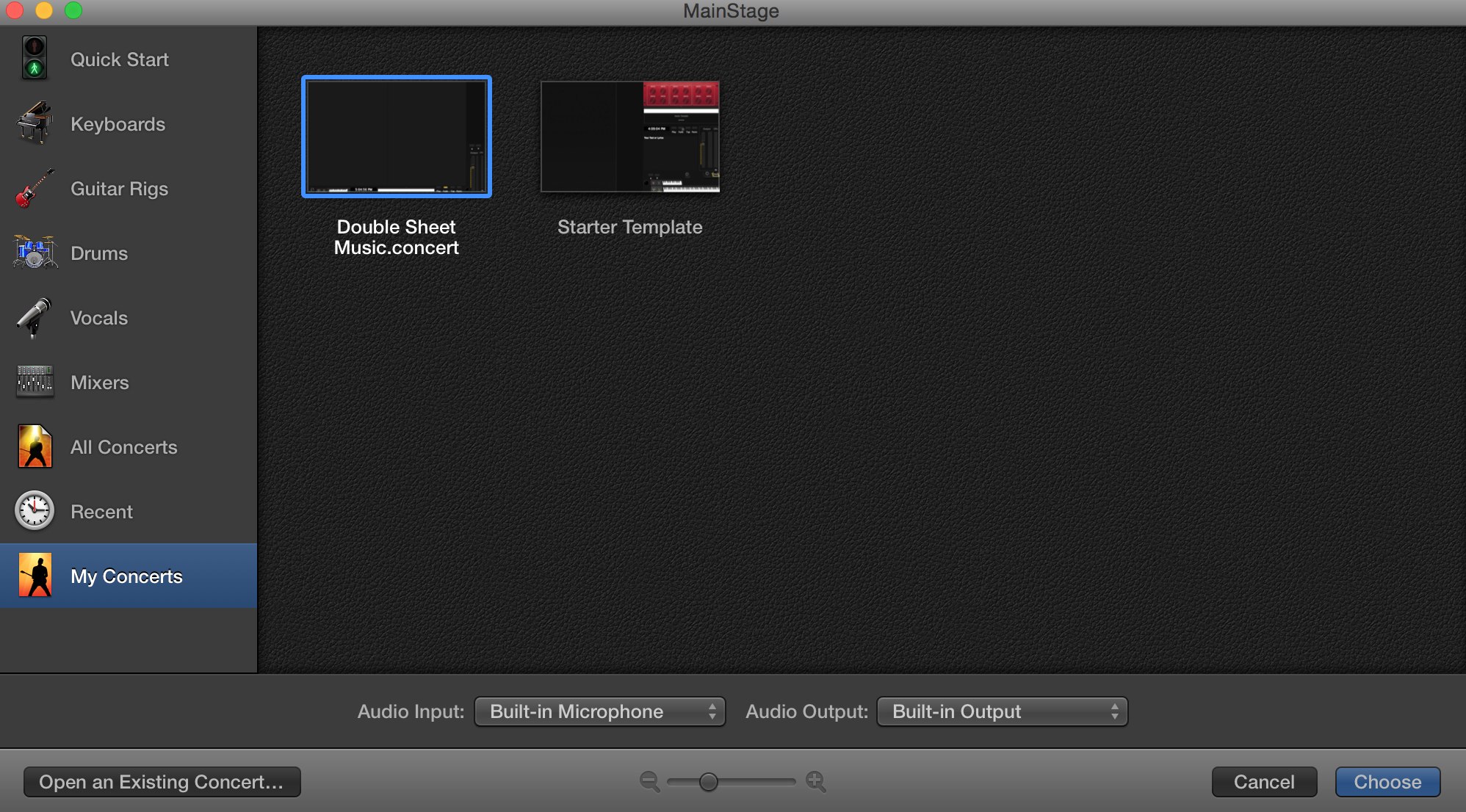Click the Choose button

point(1387,782)
